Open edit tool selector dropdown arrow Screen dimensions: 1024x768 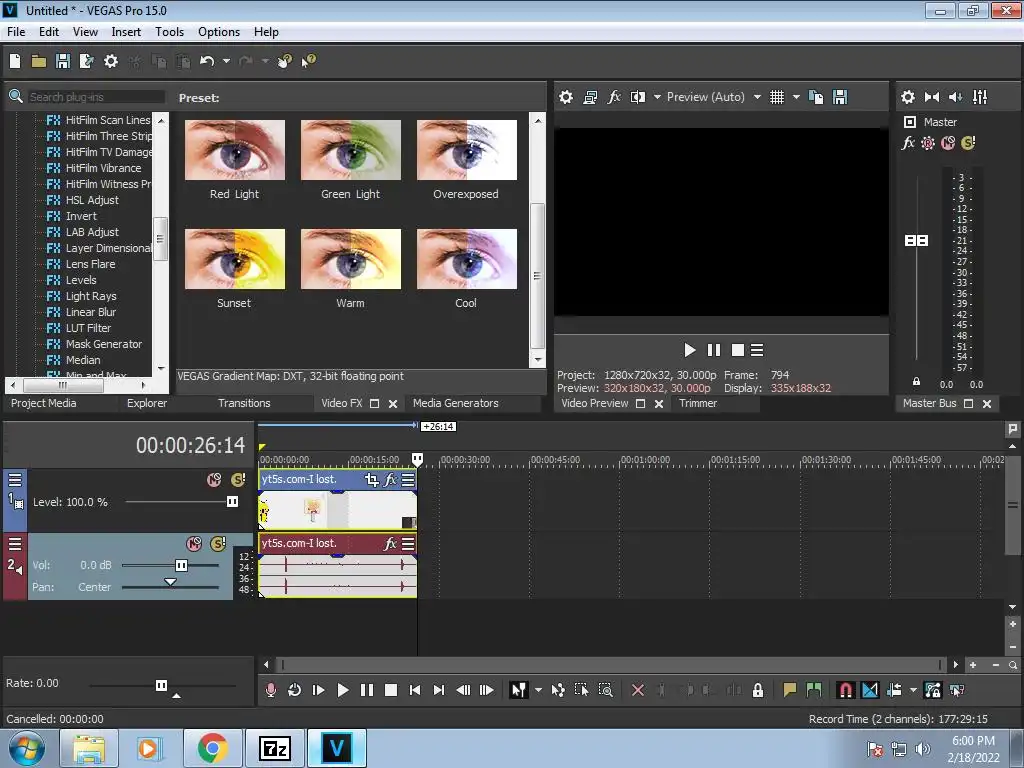pos(538,690)
